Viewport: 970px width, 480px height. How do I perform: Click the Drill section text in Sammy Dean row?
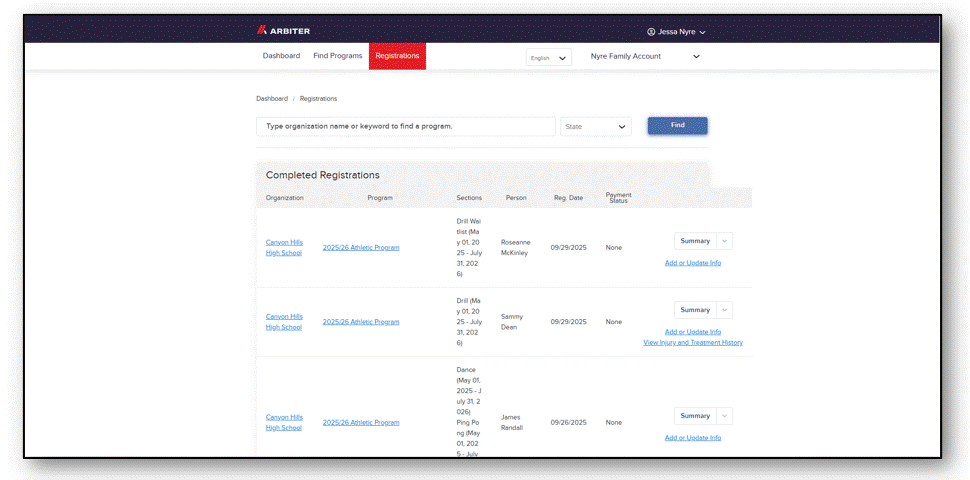(x=469, y=322)
